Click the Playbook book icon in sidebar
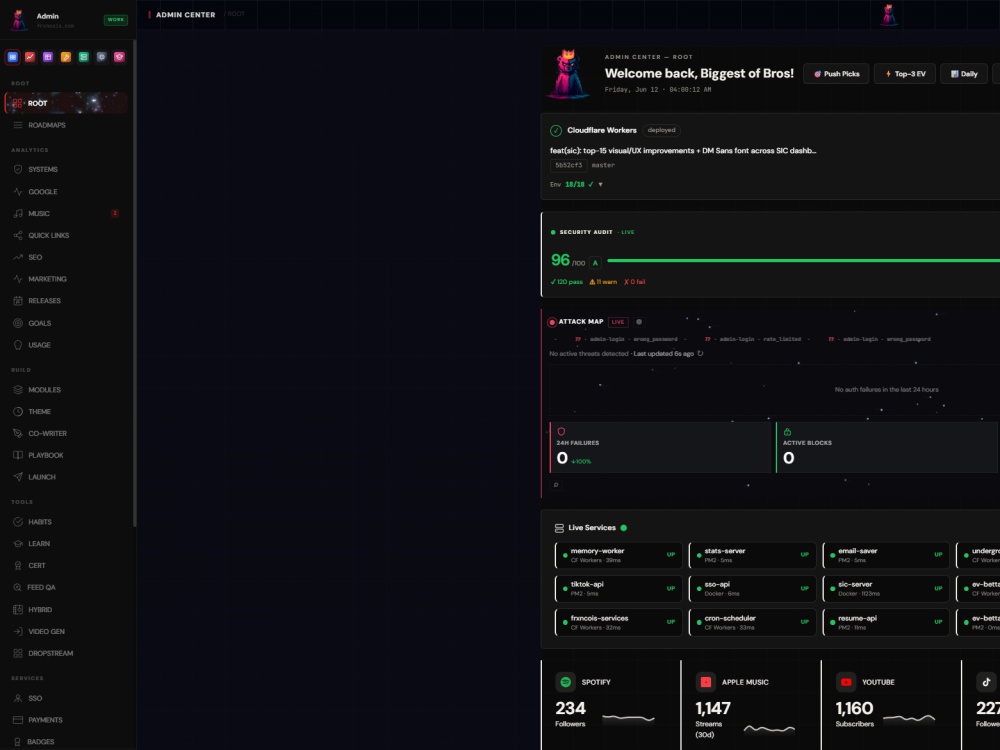This screenshot has width=1000, height=750. 18,455
